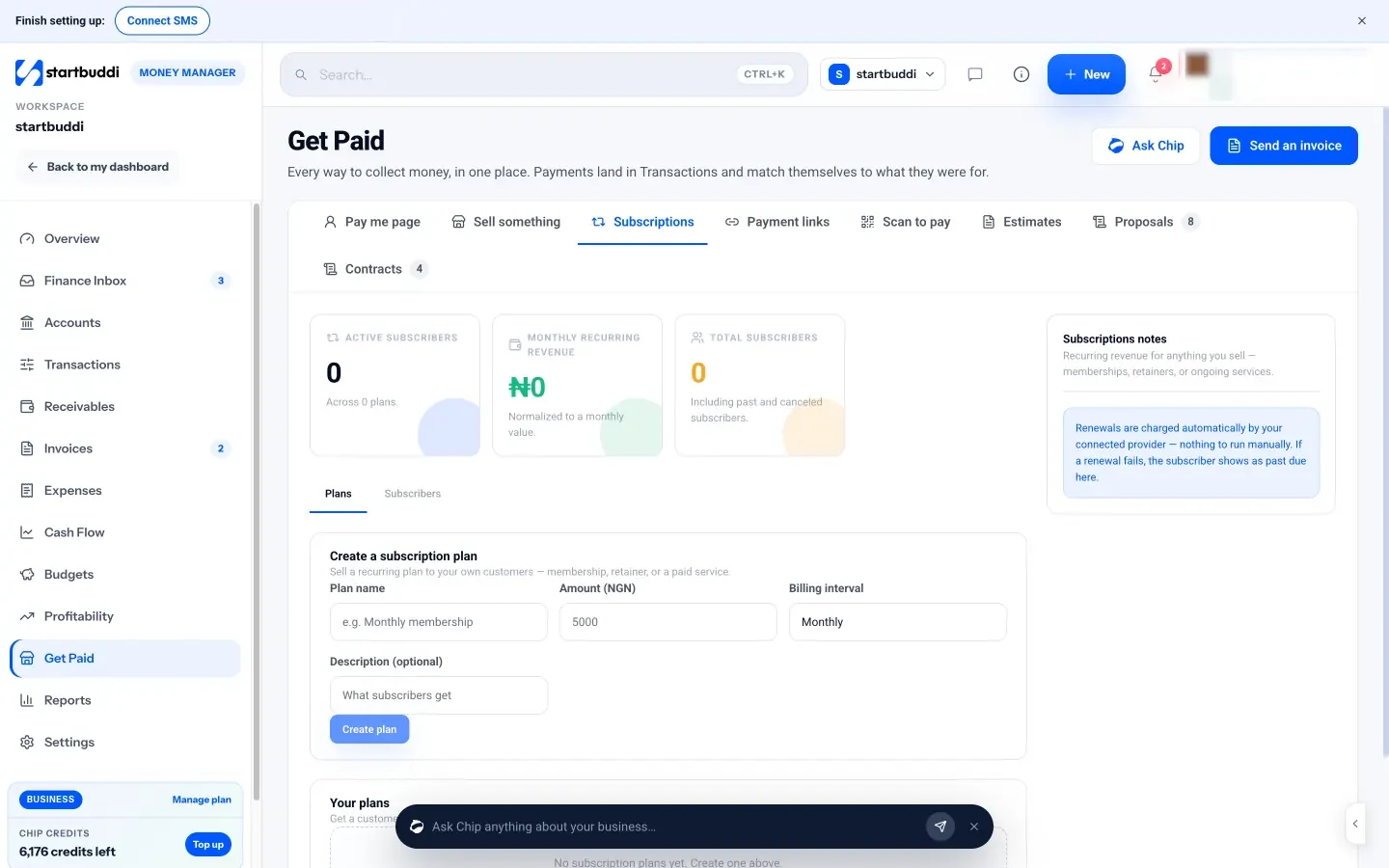Open the Billing interval dropdown

point(898,622)
